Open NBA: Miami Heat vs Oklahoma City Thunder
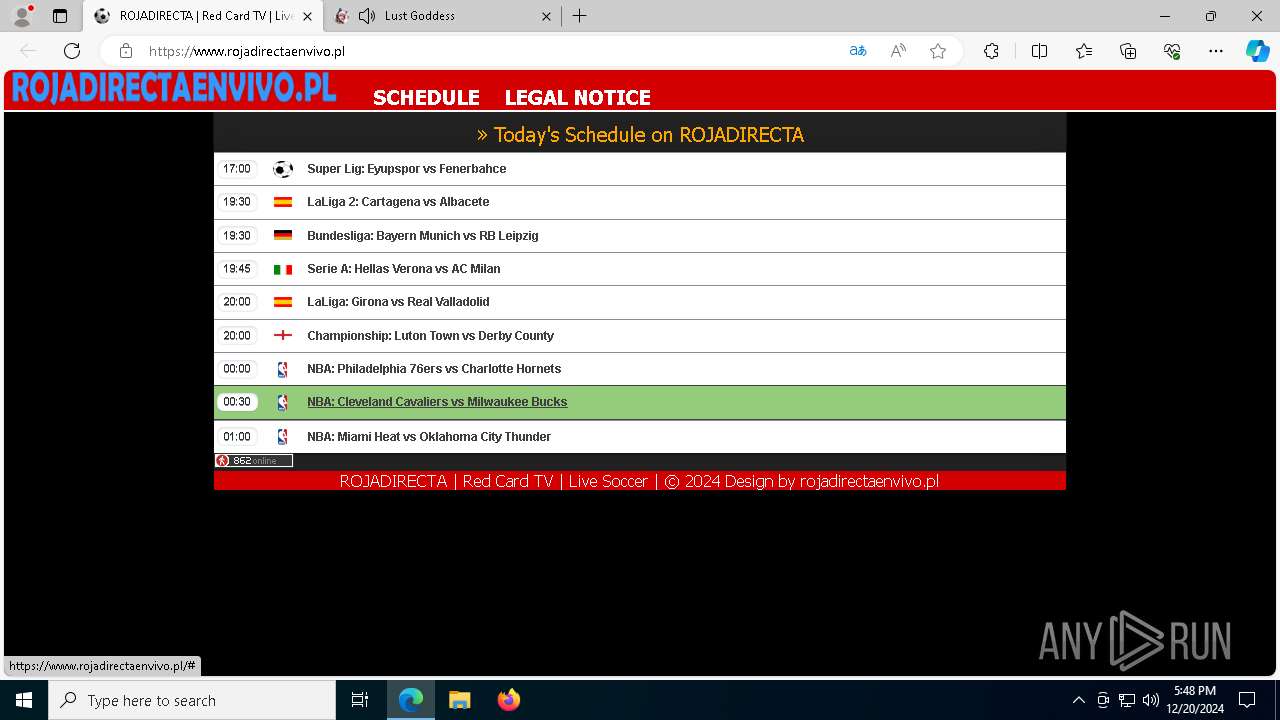The image size is (1280, 720). click(429, 437)
